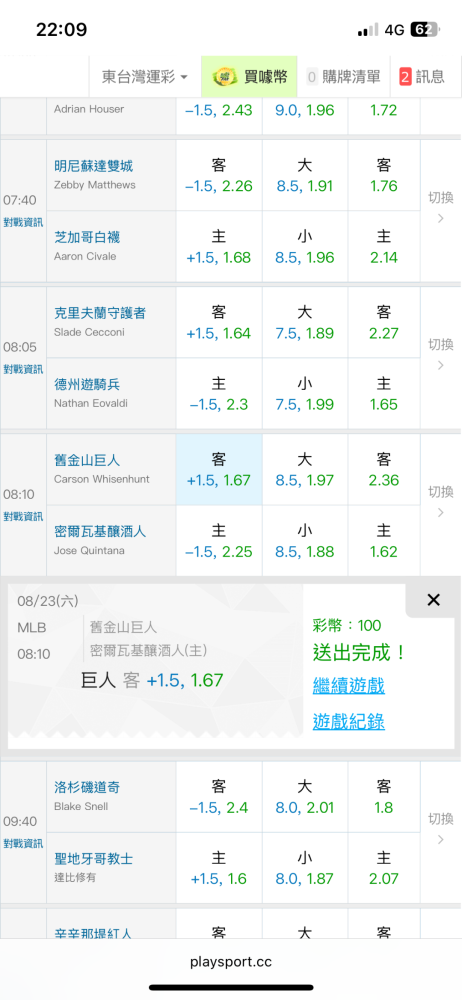Open 購牌清單 cart list
The width and height of the screenshot is (462, 1000).
(344, 77)
